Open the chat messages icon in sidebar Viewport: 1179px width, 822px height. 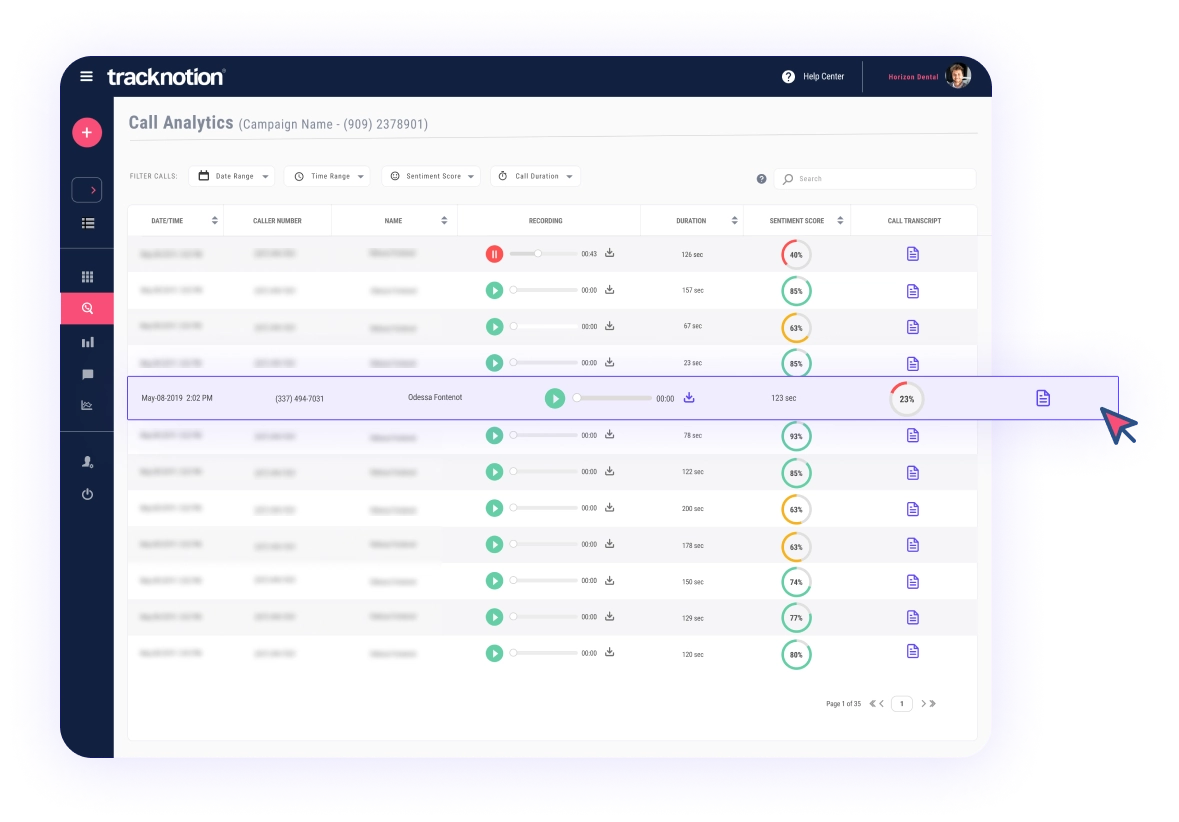tap(87, 375)
